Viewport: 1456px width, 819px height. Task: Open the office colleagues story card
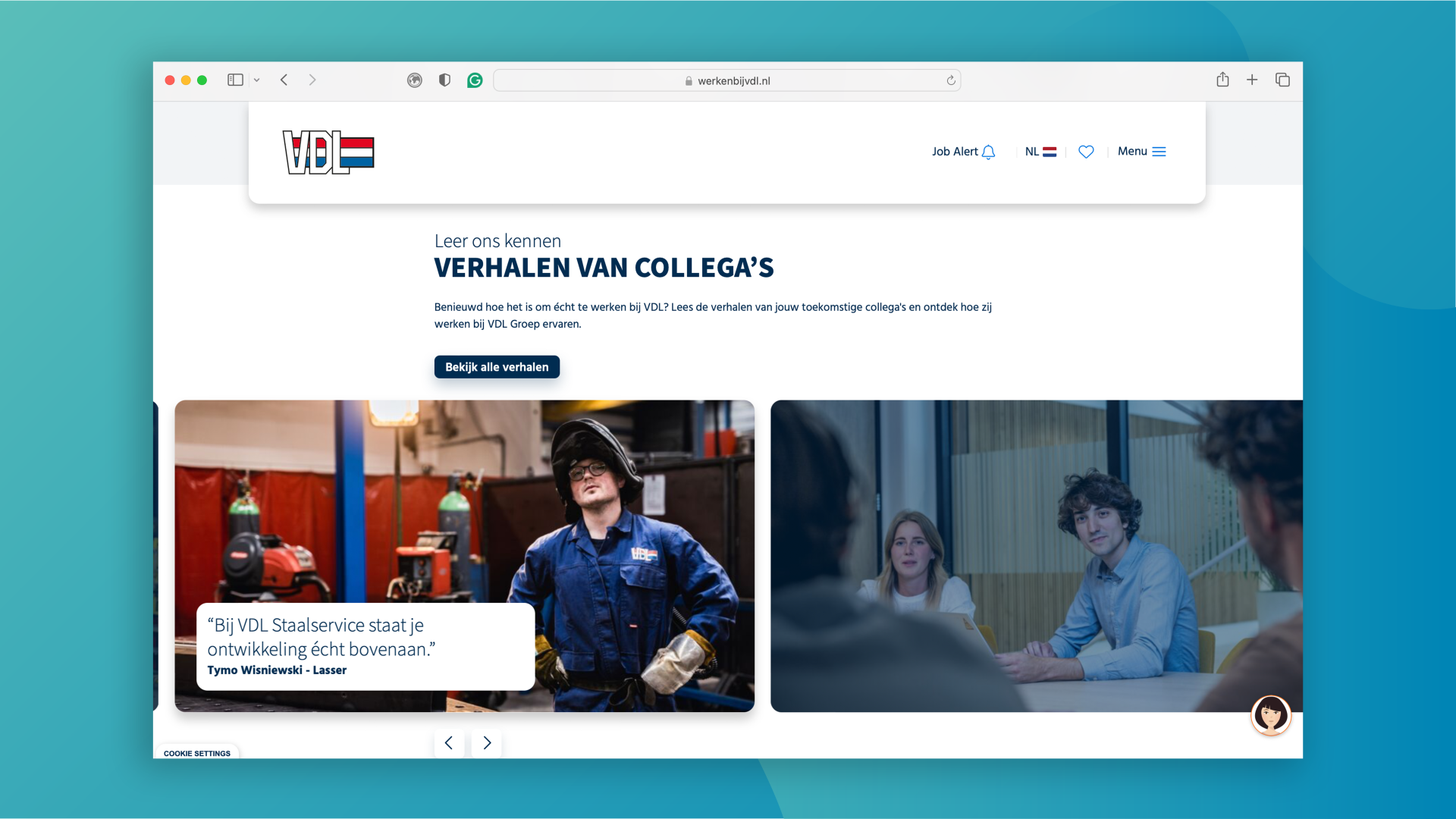click(x=1037, y=556)
